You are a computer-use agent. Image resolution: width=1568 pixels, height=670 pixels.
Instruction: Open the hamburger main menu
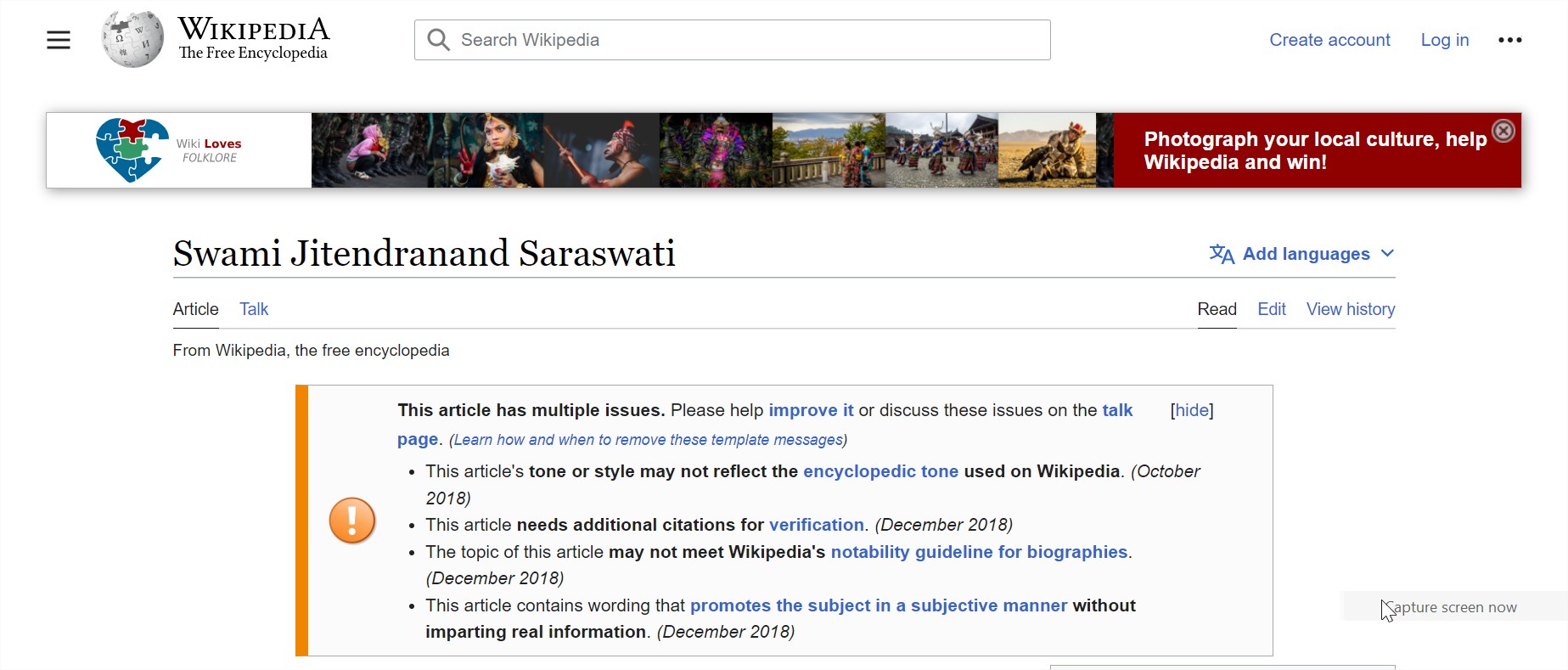click(58, 40)
